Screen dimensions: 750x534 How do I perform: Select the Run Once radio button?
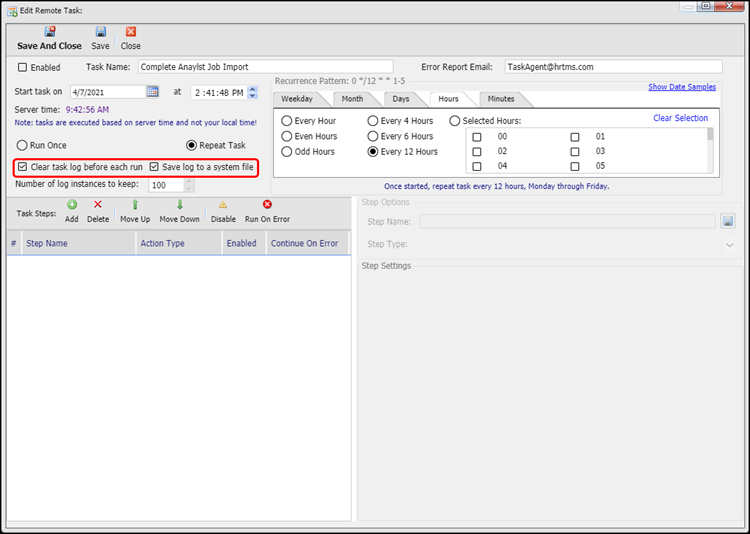[22, 145]
